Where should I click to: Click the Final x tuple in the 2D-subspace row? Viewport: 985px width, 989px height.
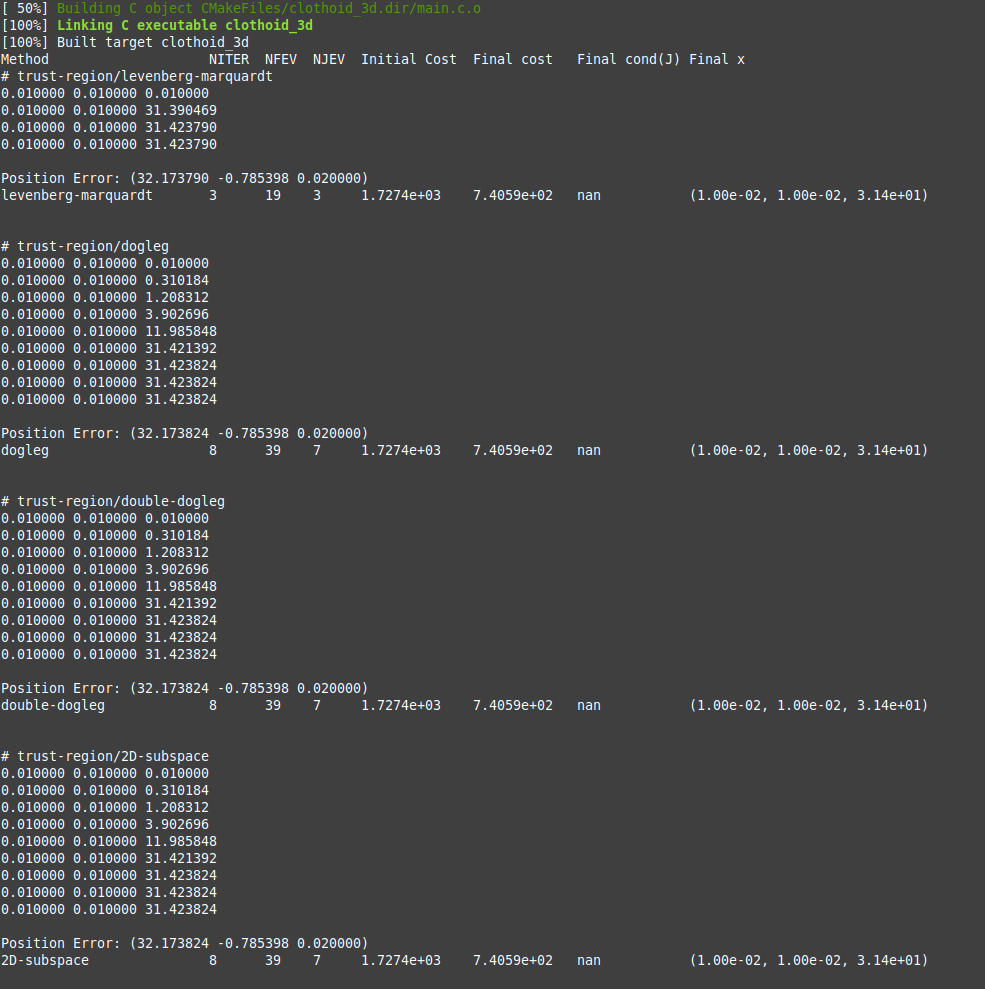[x=809, y=960]
